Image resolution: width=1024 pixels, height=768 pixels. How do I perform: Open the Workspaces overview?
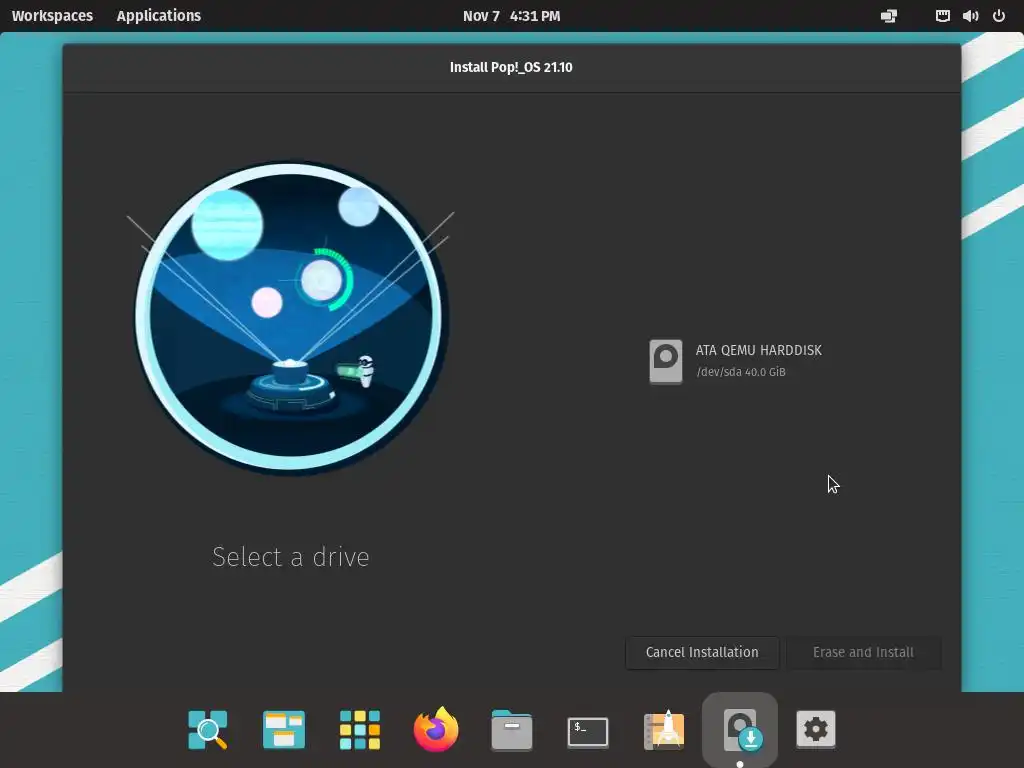pyautogui.click(x=52, y=16)
